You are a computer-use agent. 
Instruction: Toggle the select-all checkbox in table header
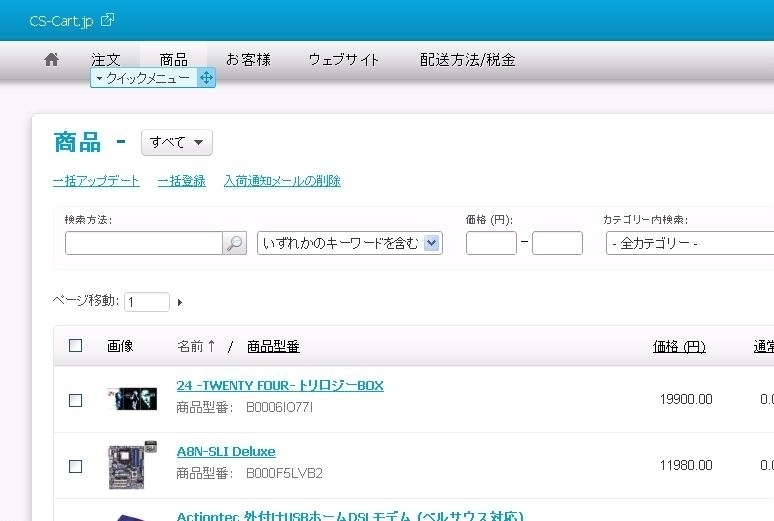[x=76, y=346]
